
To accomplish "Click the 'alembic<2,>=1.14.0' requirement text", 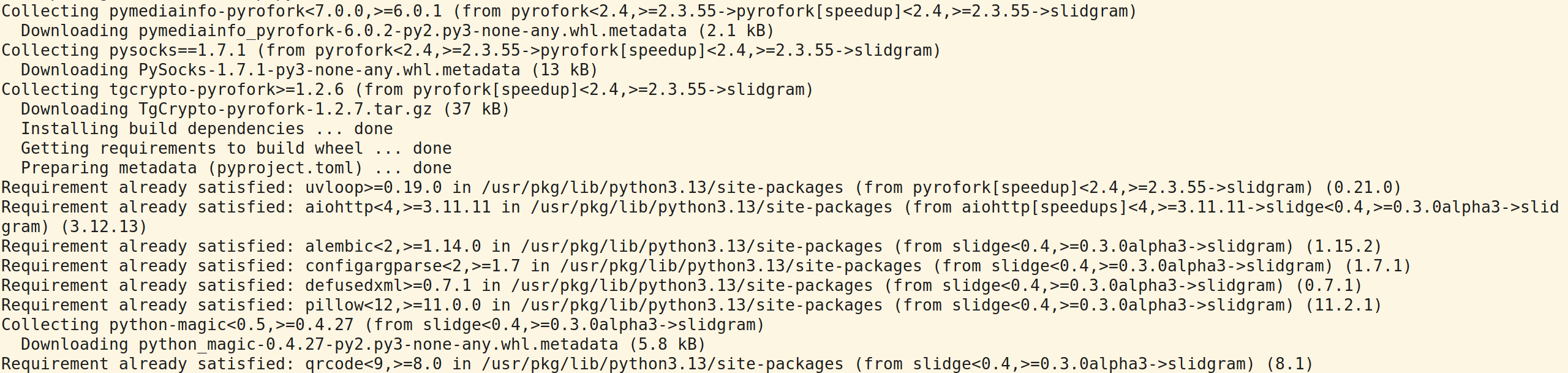I will pos(393,246).
